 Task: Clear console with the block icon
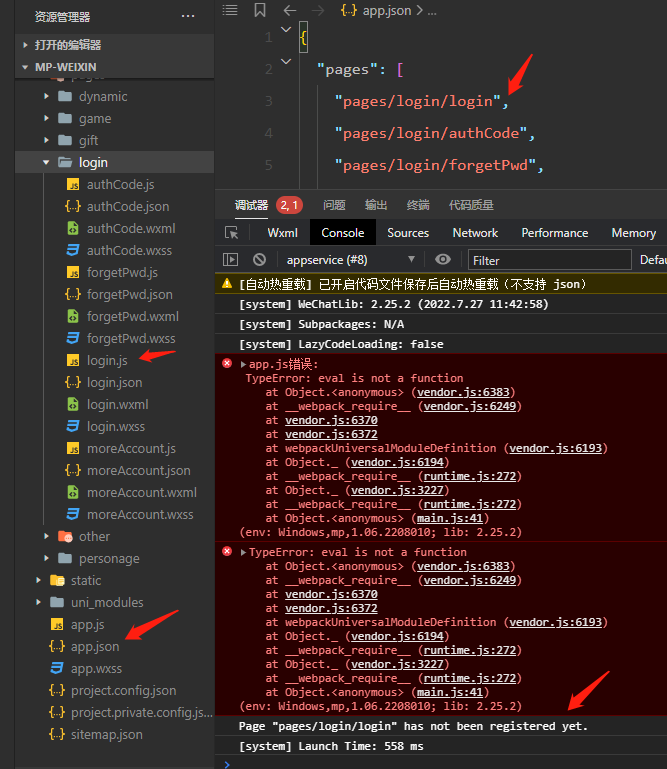pos(259,260)
